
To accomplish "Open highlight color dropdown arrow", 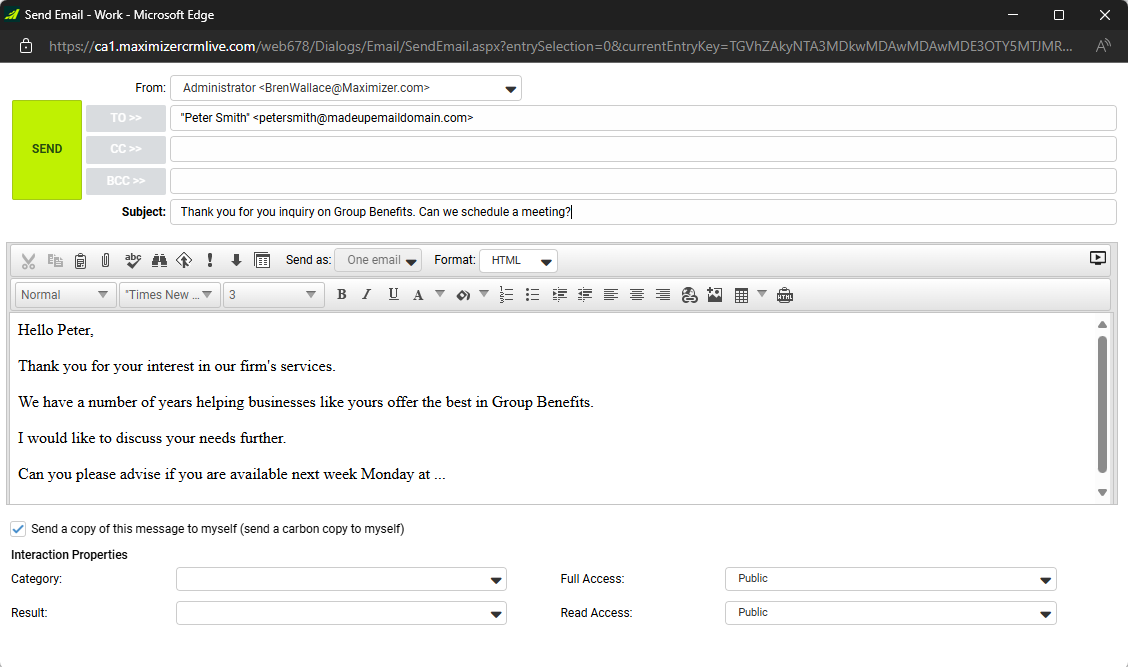I will click(x=484, y=294).
